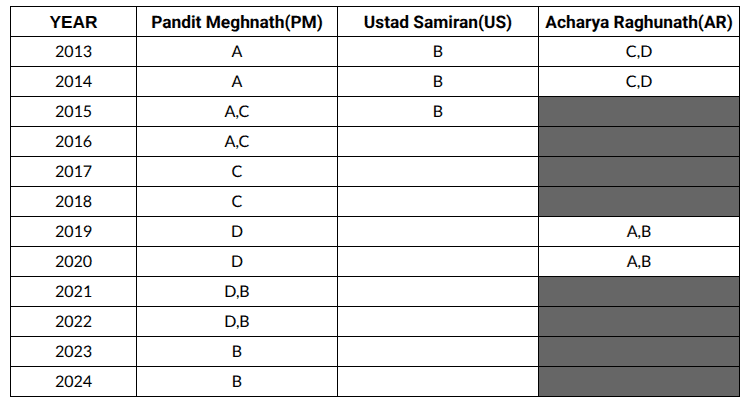Click the empty Ustad Samiran cell for 2022
Image resolution: width=754 pixels, height=406 pixels.
point(437,322)
